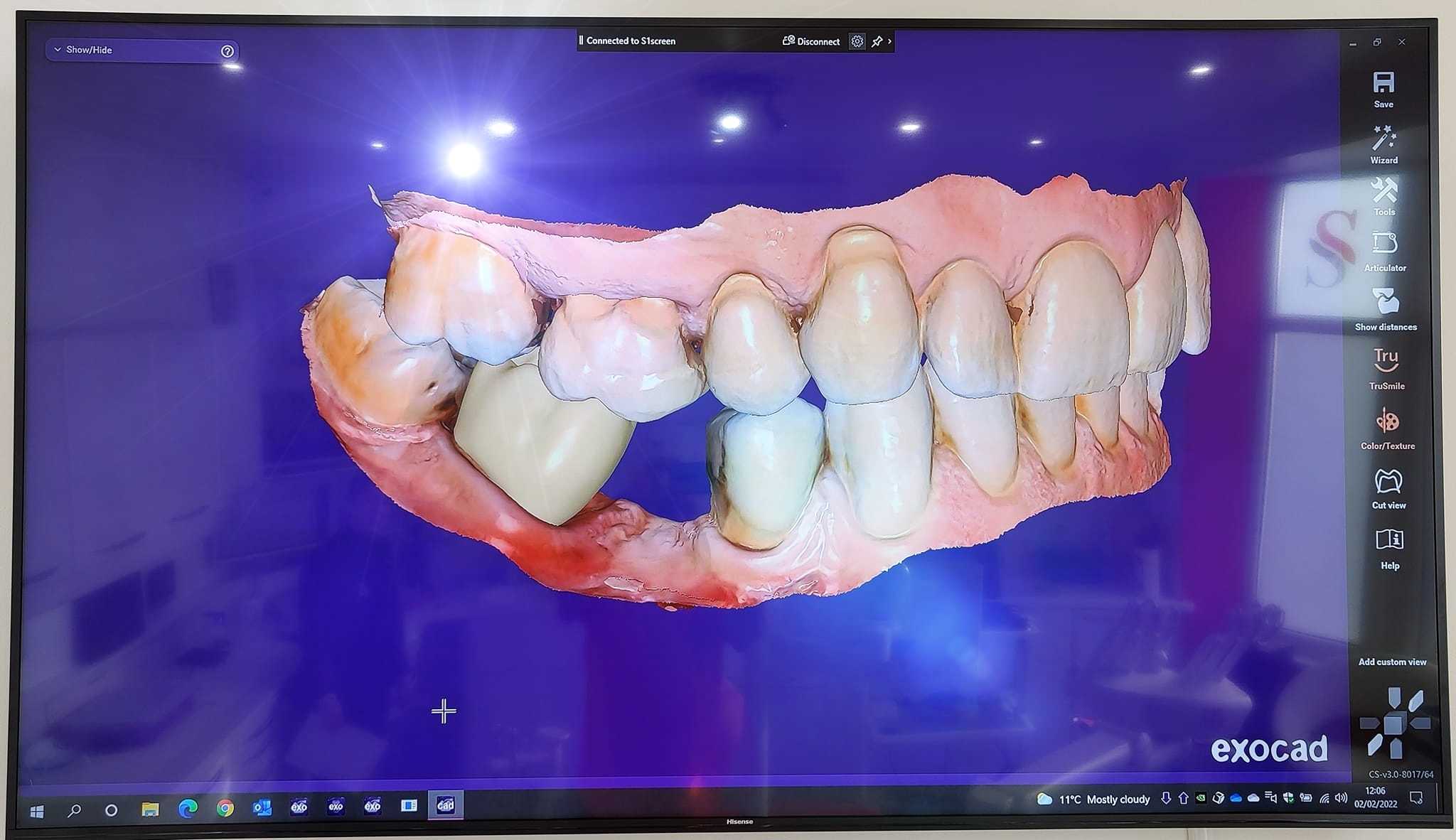
Task: Open the blue OneDrive tray icon
Action: tap(1236, 798)
